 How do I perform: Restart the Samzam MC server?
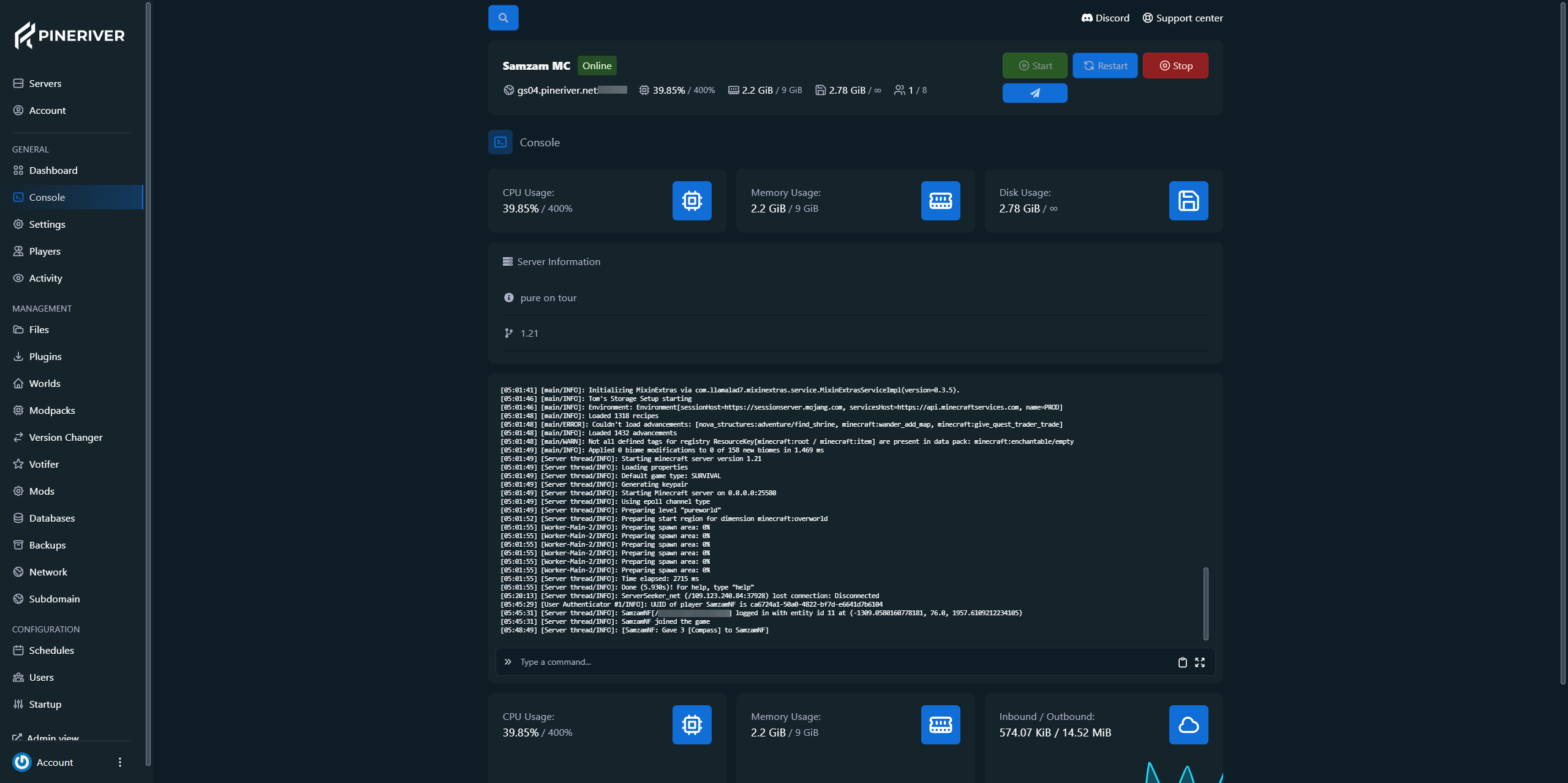1105,66
